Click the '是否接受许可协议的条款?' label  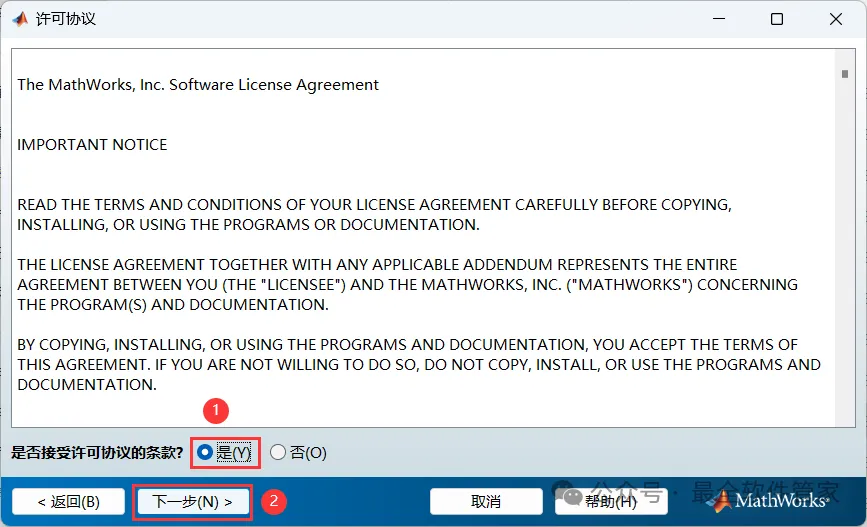click(97, 453)
